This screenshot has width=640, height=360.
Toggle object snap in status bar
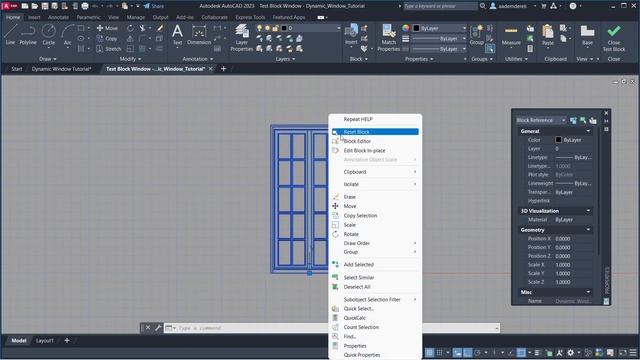(521, 352)
